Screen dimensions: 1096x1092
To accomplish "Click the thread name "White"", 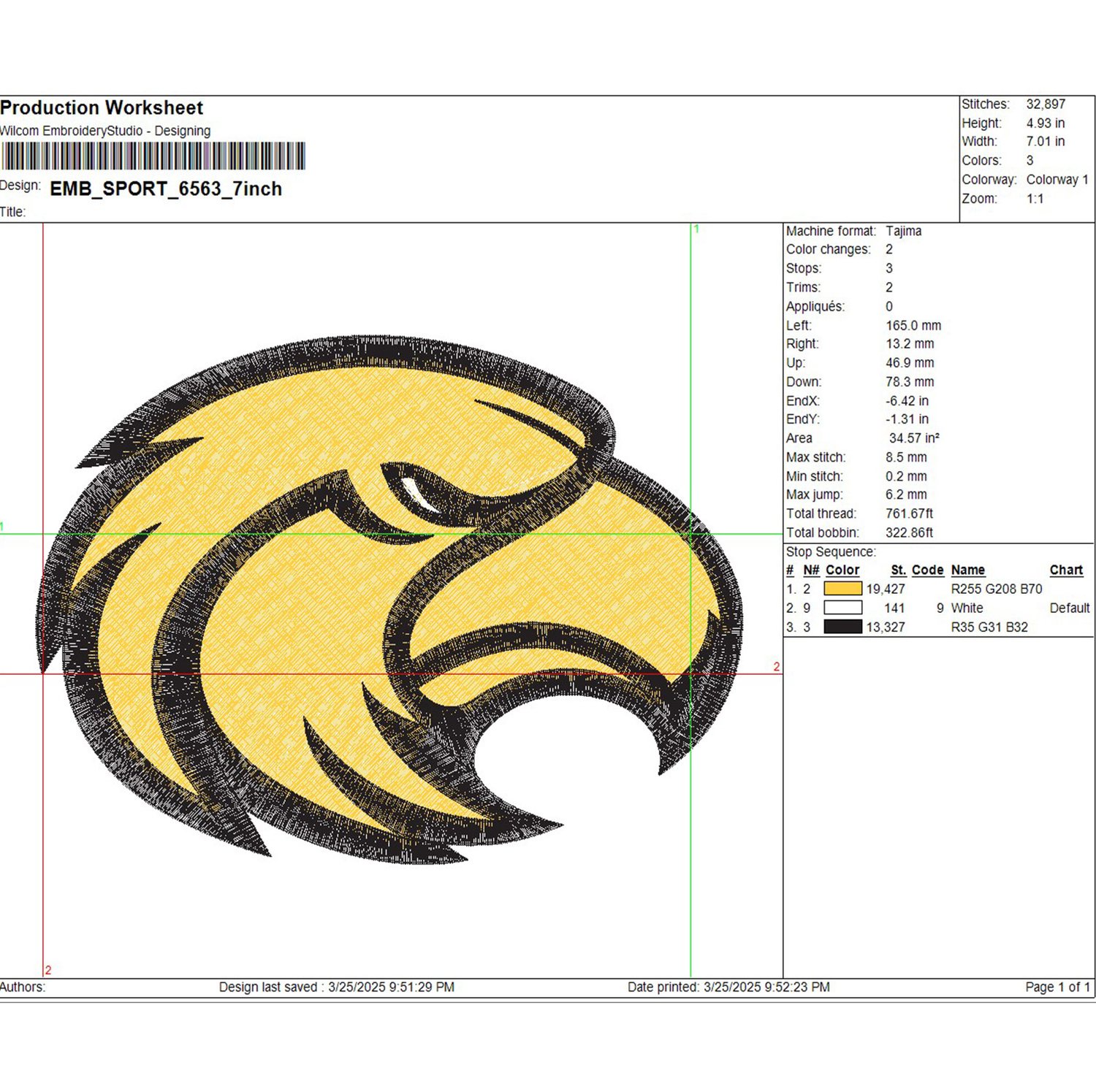I will click(x=967, y=608).
